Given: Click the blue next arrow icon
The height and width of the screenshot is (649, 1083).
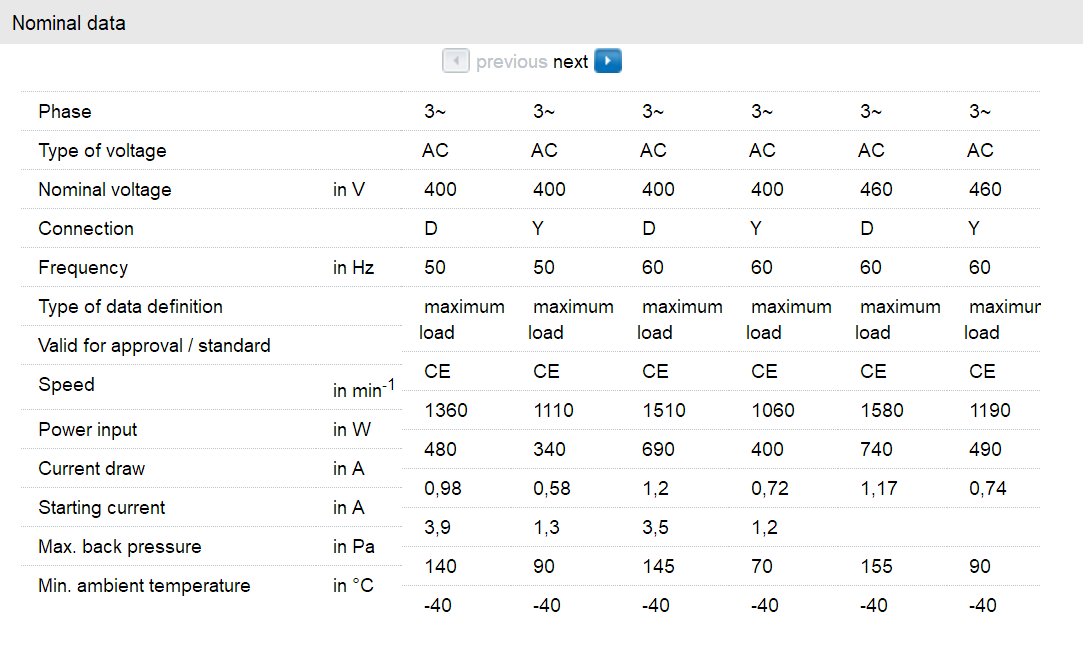Looking at the screenshot, I should pos(607,61).
